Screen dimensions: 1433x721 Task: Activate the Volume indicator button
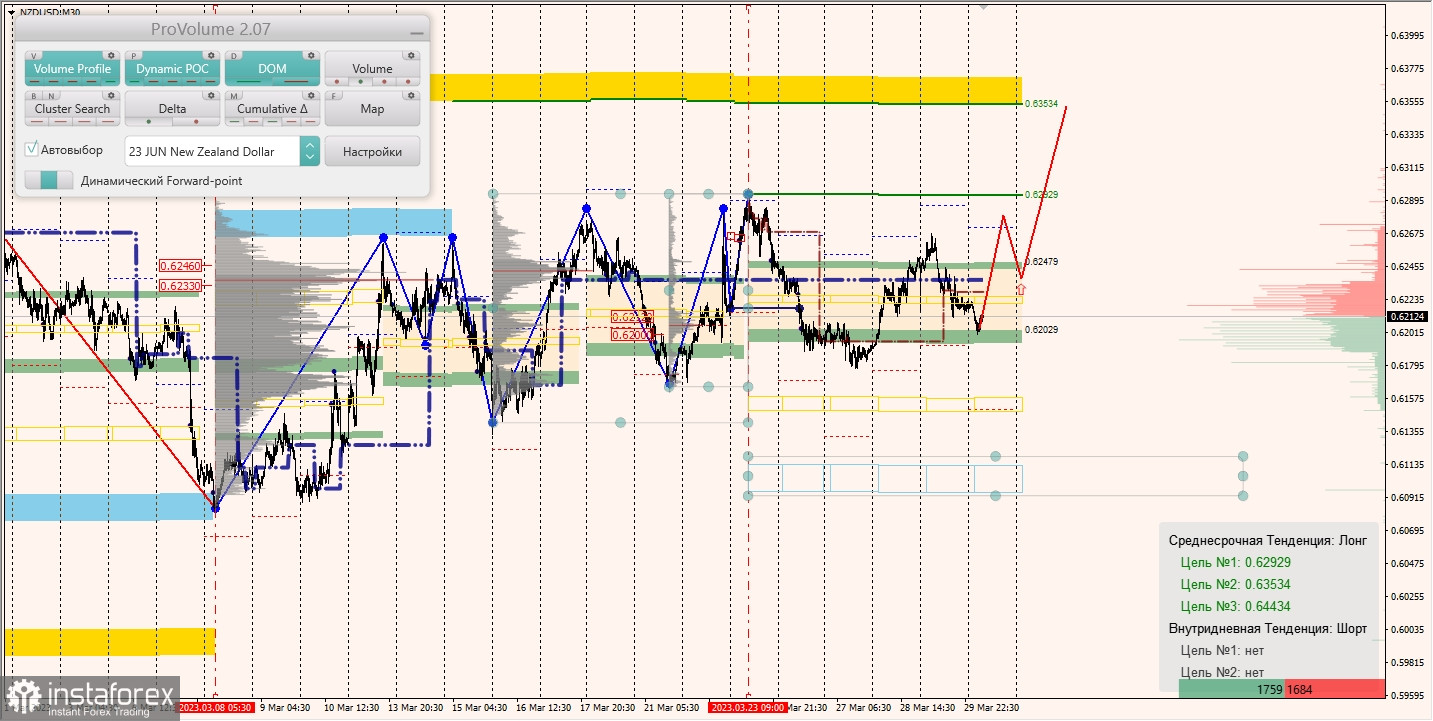coord(372,69)
